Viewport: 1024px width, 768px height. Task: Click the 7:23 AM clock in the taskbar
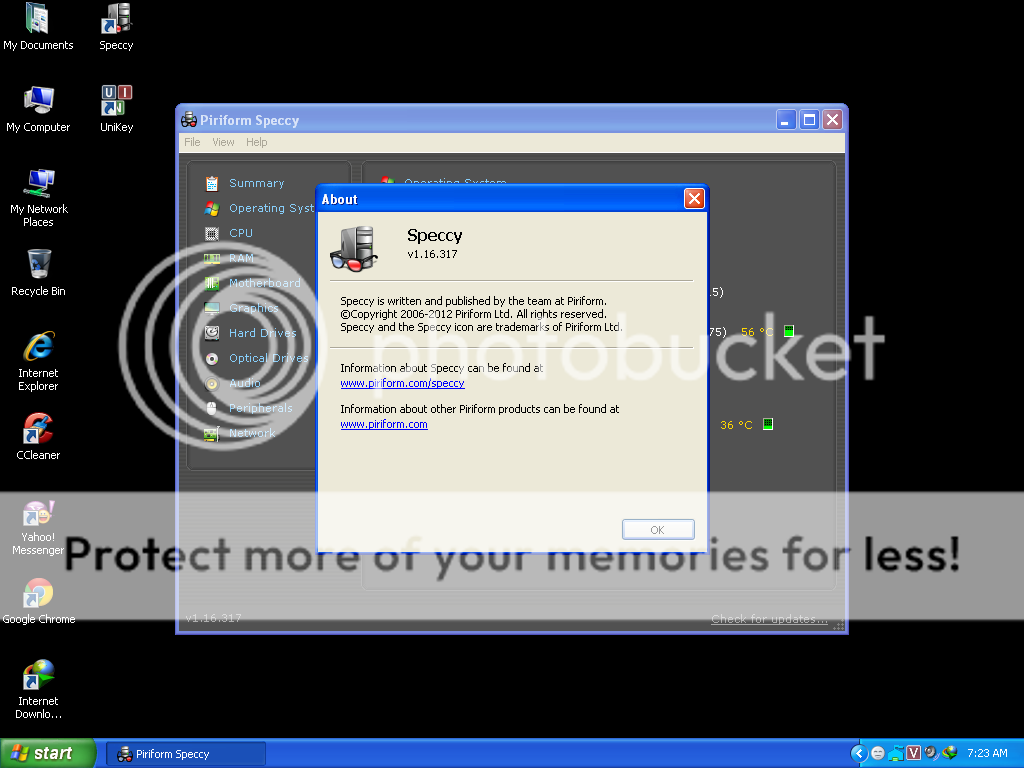[987, 753]
